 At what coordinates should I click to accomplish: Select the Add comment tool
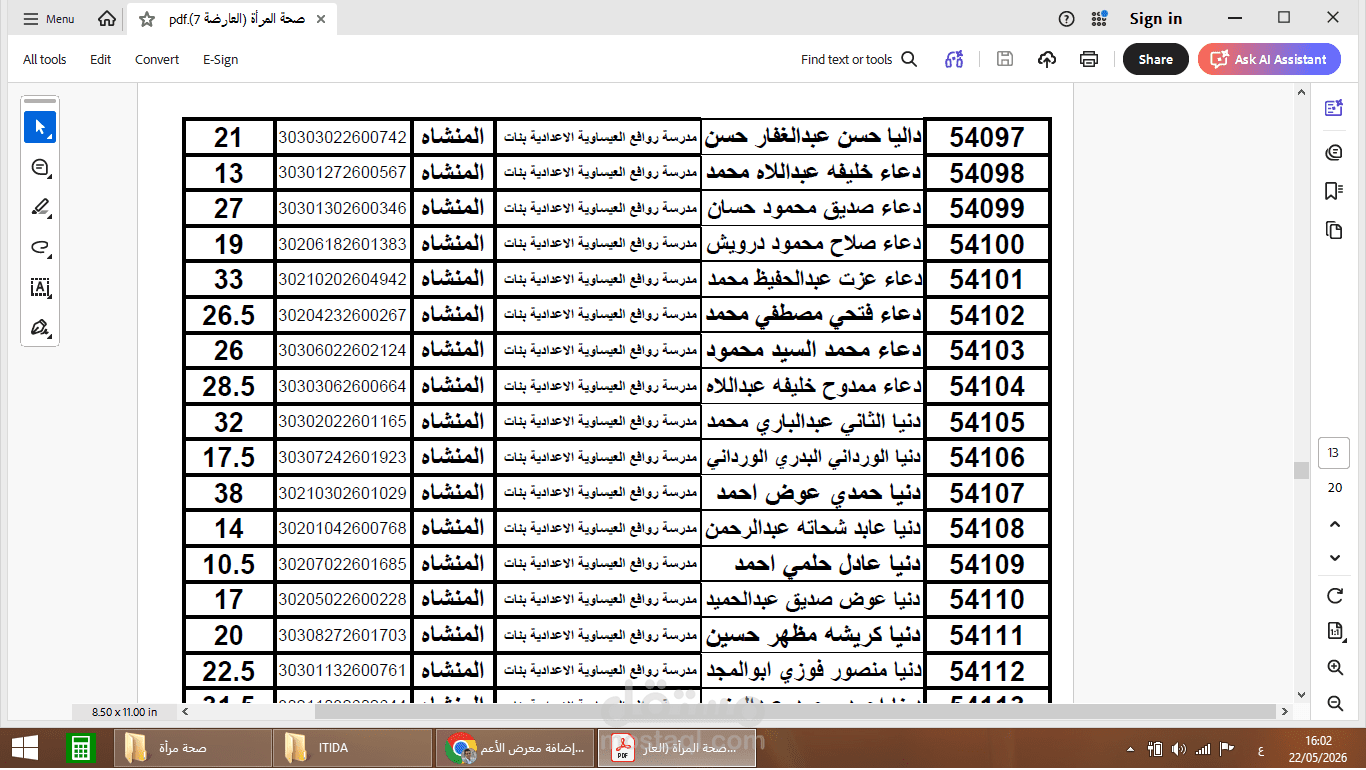click(x=40, y=168)
